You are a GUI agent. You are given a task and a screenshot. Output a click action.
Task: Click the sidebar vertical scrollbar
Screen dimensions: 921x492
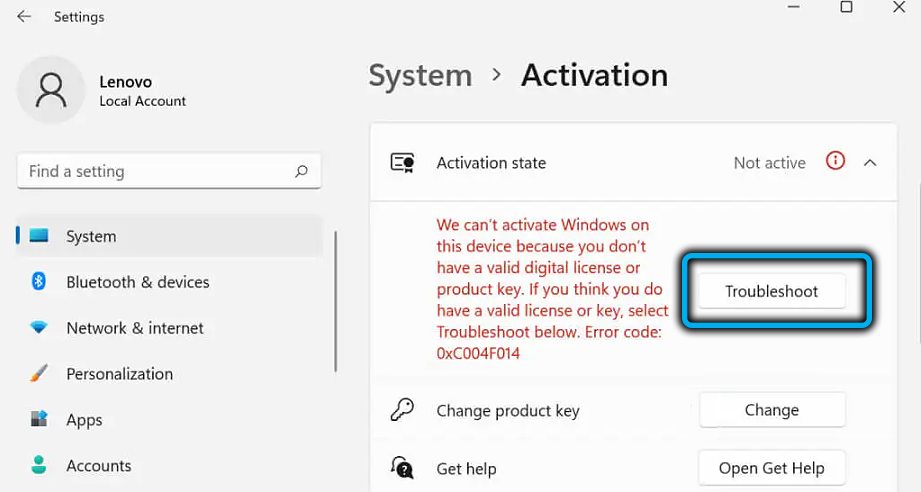point(335,300)
